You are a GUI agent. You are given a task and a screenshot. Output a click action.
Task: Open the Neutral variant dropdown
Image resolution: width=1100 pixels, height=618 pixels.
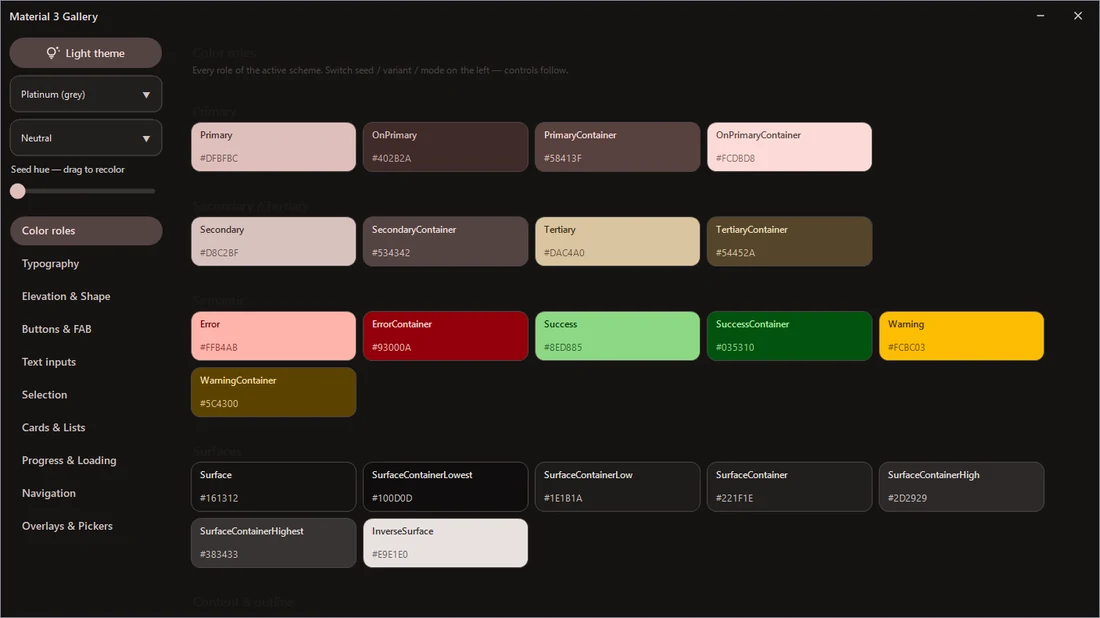[86, 138]
